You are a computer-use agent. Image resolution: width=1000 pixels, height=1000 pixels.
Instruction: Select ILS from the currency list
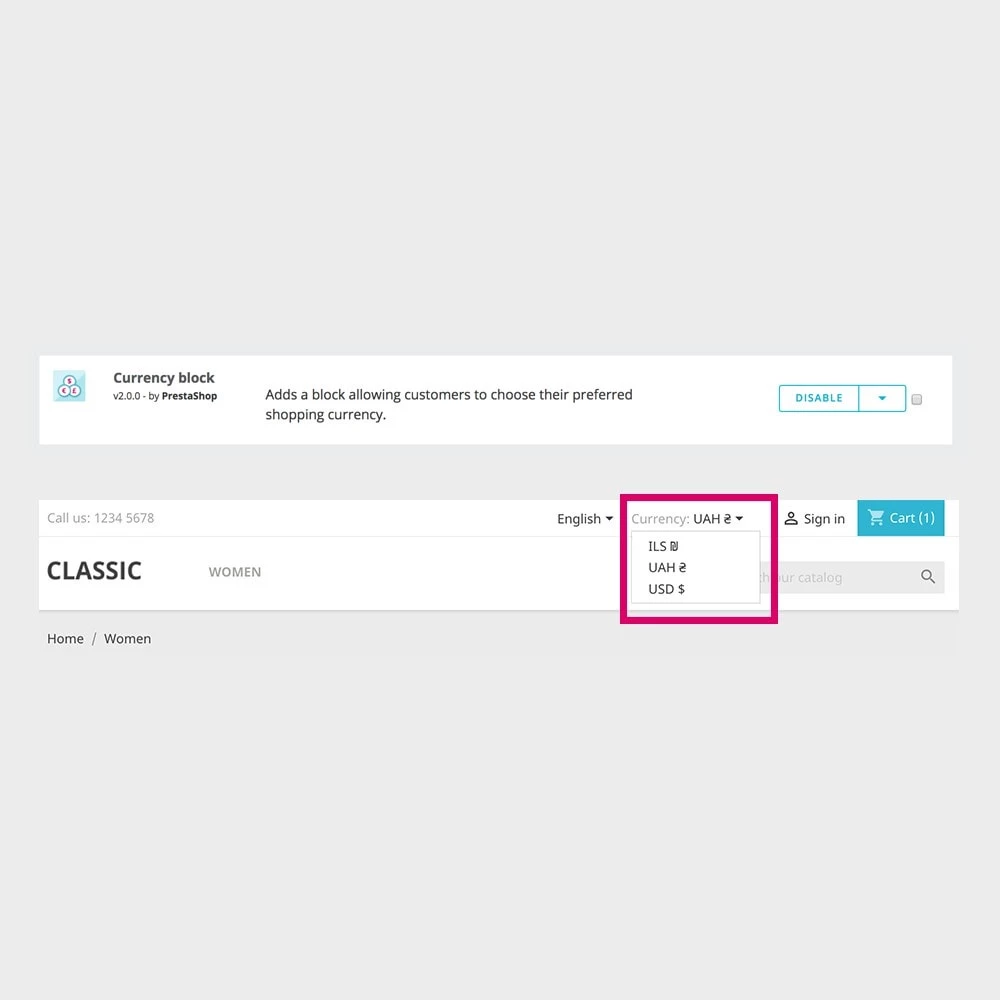point(663,547)
